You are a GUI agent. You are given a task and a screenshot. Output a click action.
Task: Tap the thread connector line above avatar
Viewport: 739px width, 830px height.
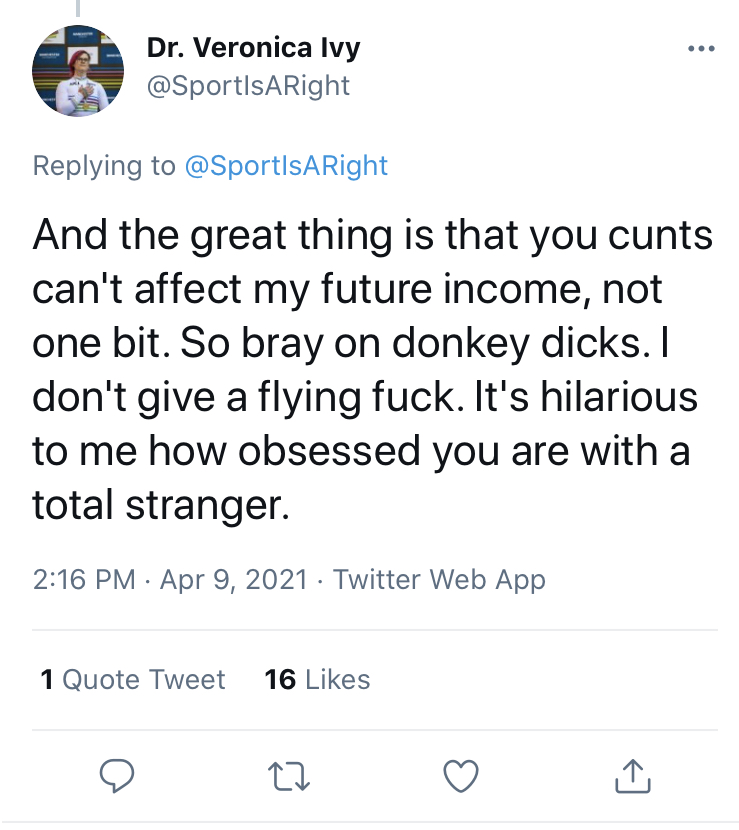[78, 8]
